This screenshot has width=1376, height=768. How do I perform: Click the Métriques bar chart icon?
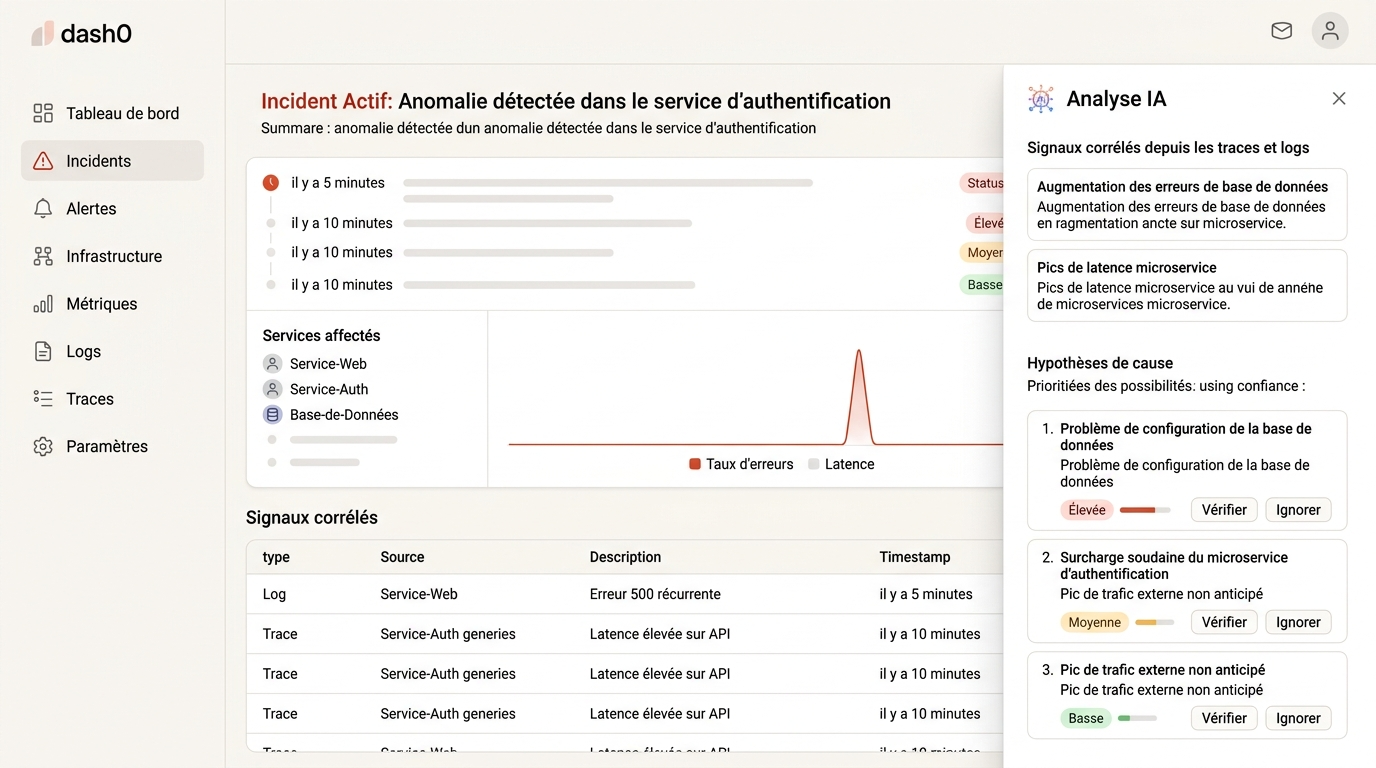[43, 304]
